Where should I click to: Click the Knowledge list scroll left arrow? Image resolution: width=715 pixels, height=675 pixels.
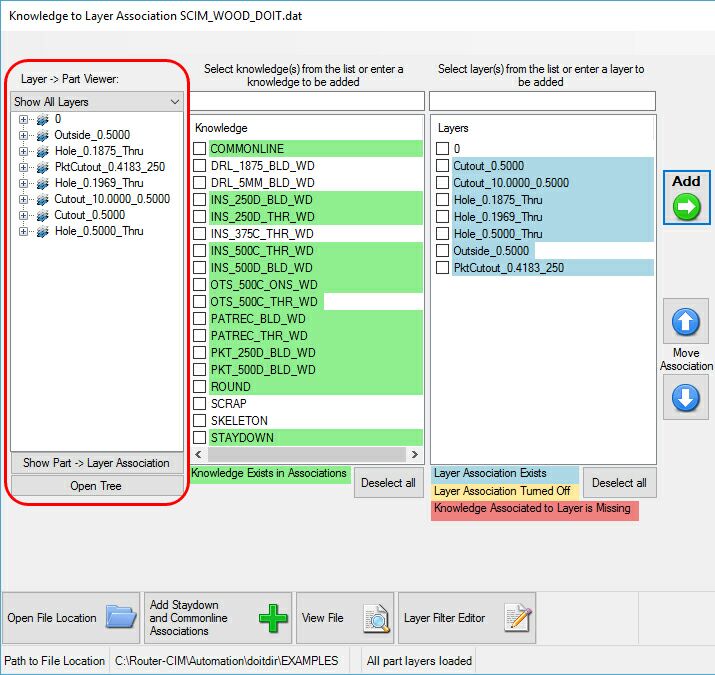pos(198,454)
